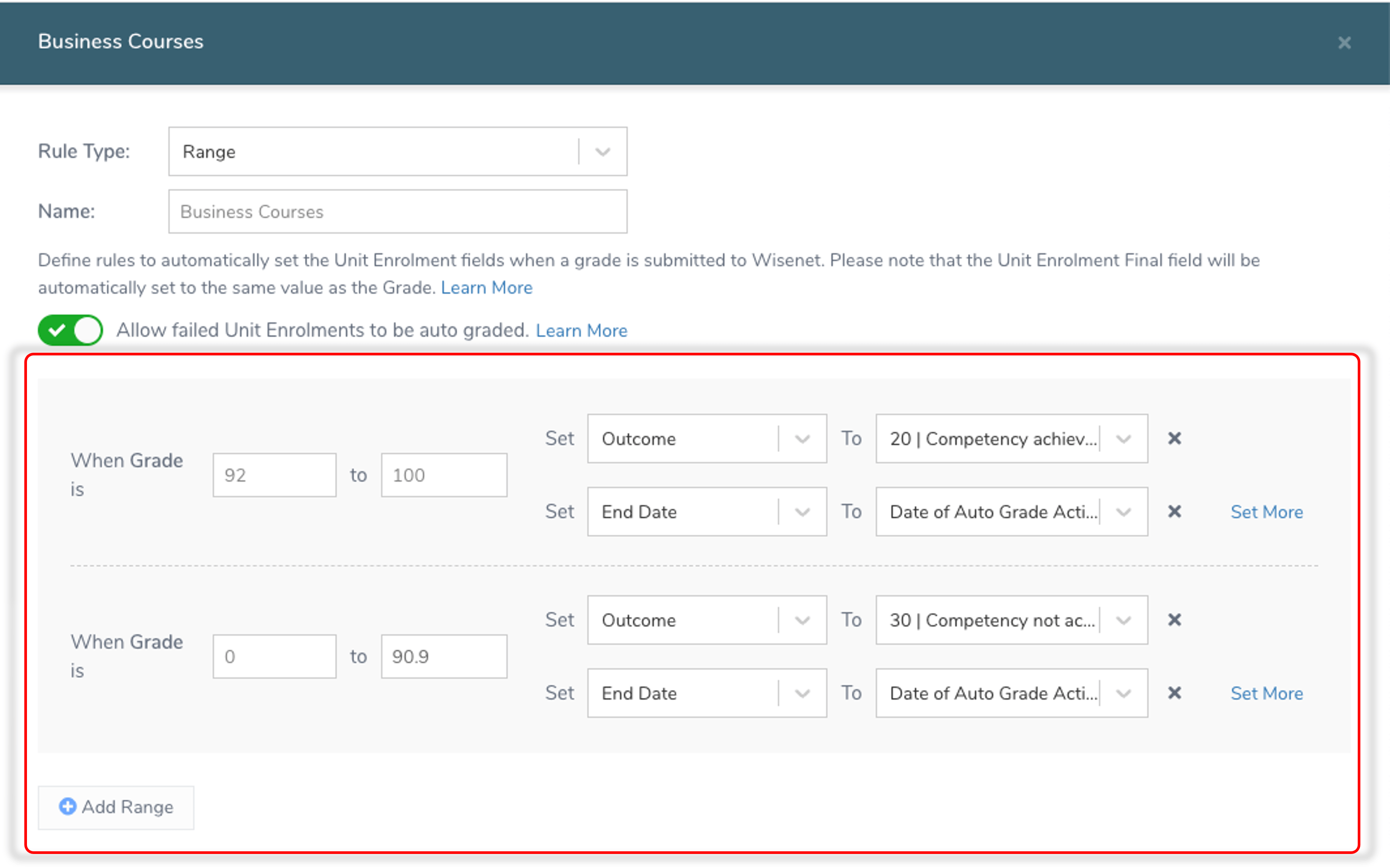Open Outcome dropdown in 92 to 100 range
The width and height of the screenshot is (1390, 868).
707,439
